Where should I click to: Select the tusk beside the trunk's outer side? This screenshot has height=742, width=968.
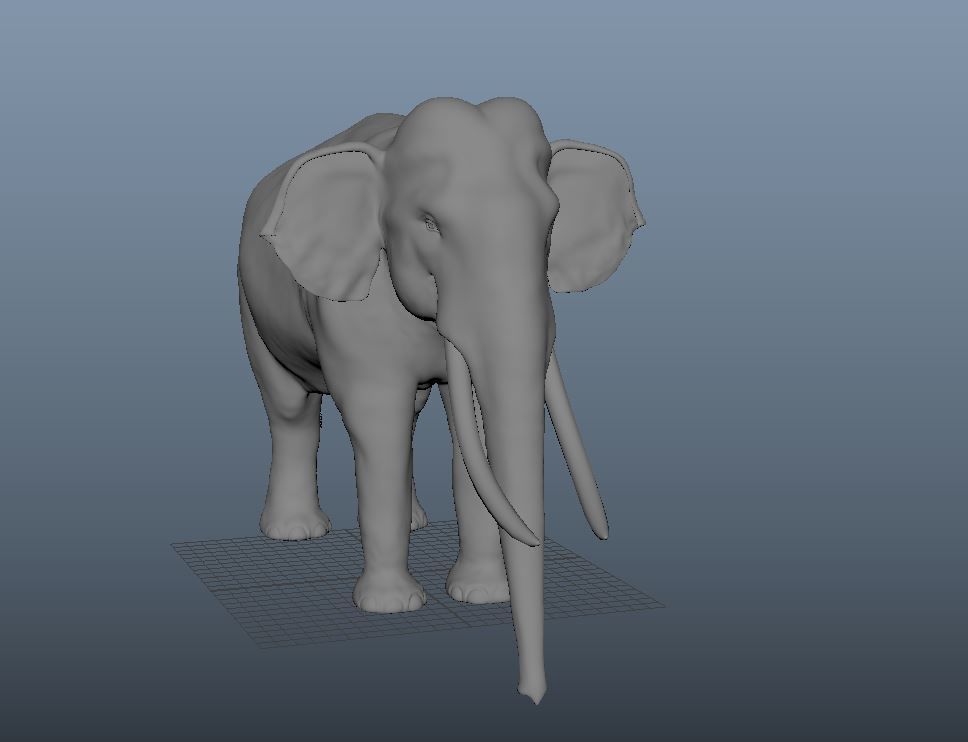(x=577, y=451)
